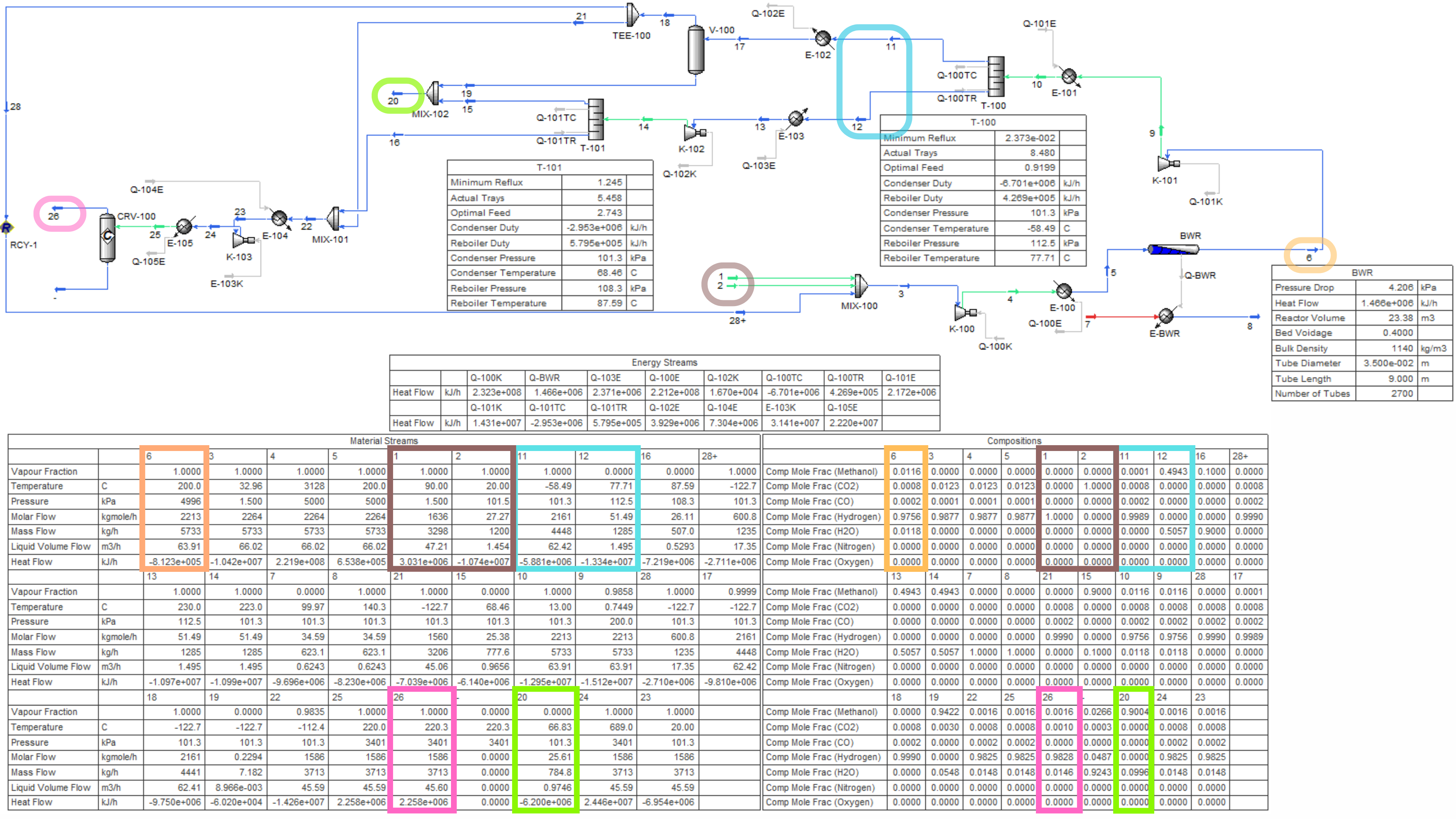Click the Q-101TR energy stream label
Viewport: 1456px width, 819px height.
point(556,141)
